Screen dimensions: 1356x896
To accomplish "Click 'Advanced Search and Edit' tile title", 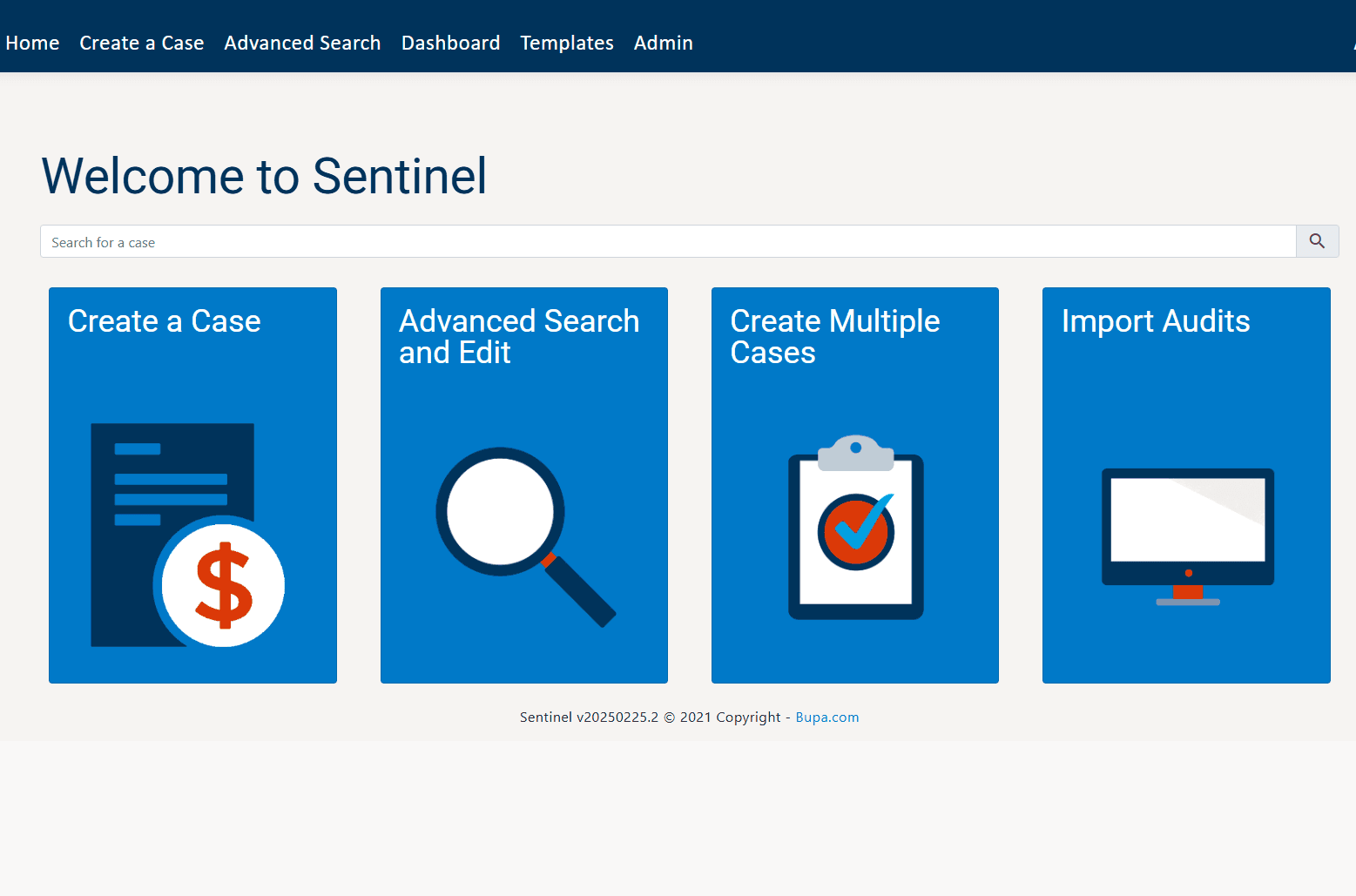I will pyautogui.click(x=518, y=336).
